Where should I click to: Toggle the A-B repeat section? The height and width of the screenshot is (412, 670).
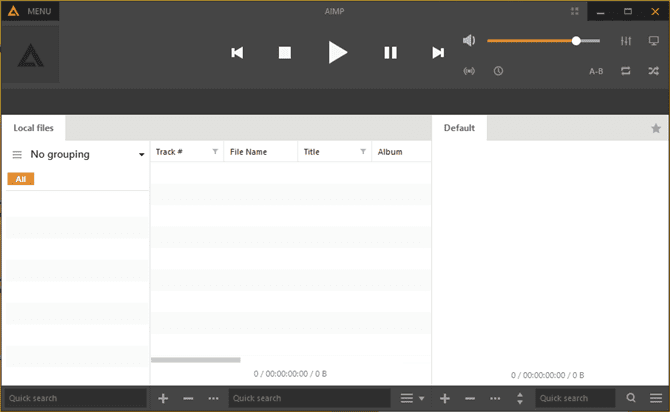click(596, 71)
